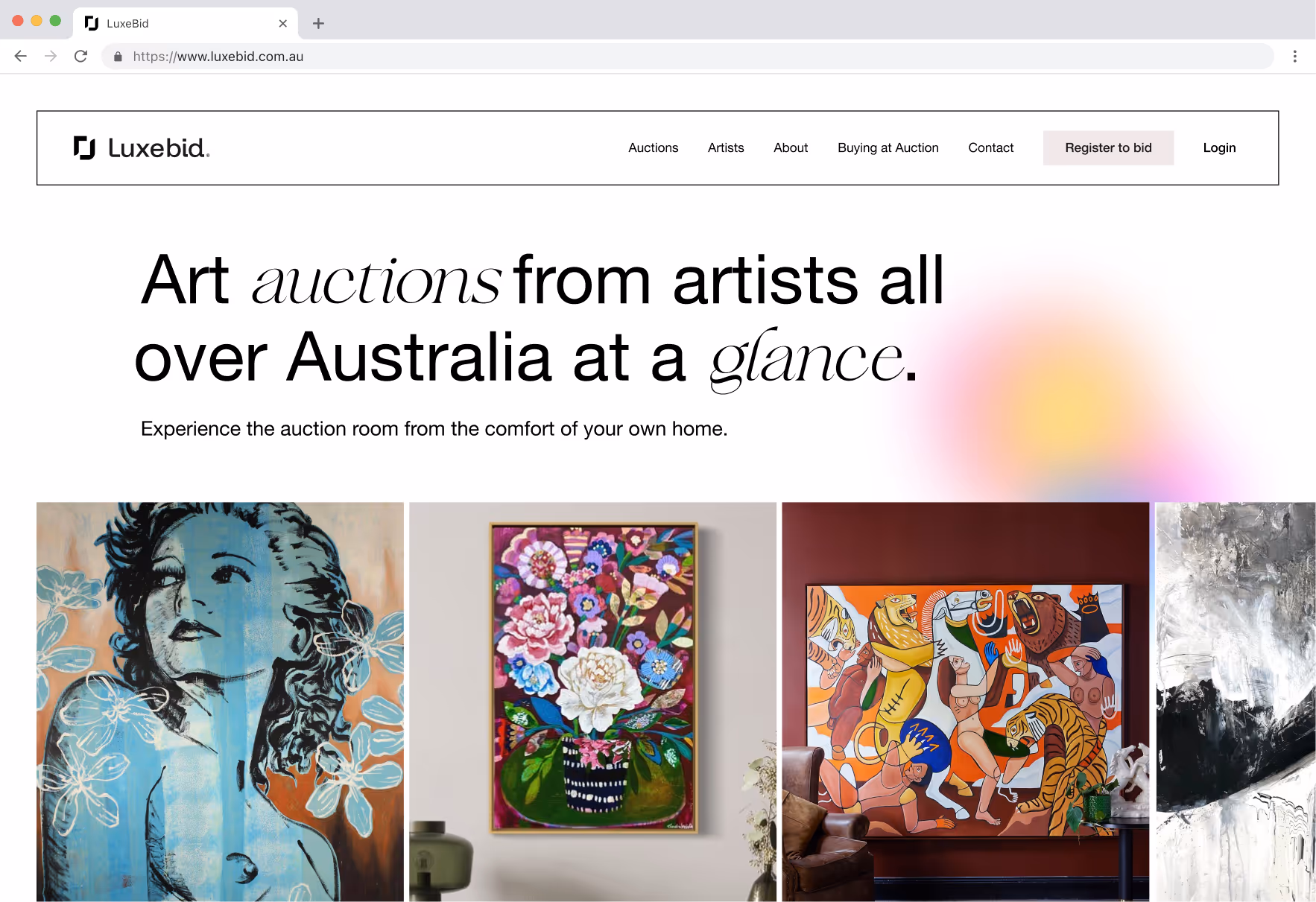The height and width of the screenshot is (902, 1316).
Task: Click the Register to bid button
Action: point(1108,147)
